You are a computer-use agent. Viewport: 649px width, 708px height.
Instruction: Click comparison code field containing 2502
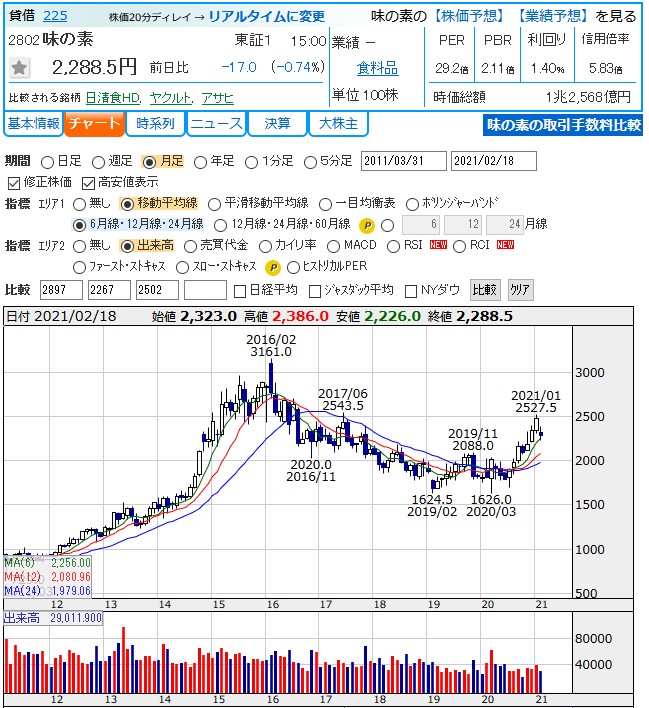tap(157, 290)
